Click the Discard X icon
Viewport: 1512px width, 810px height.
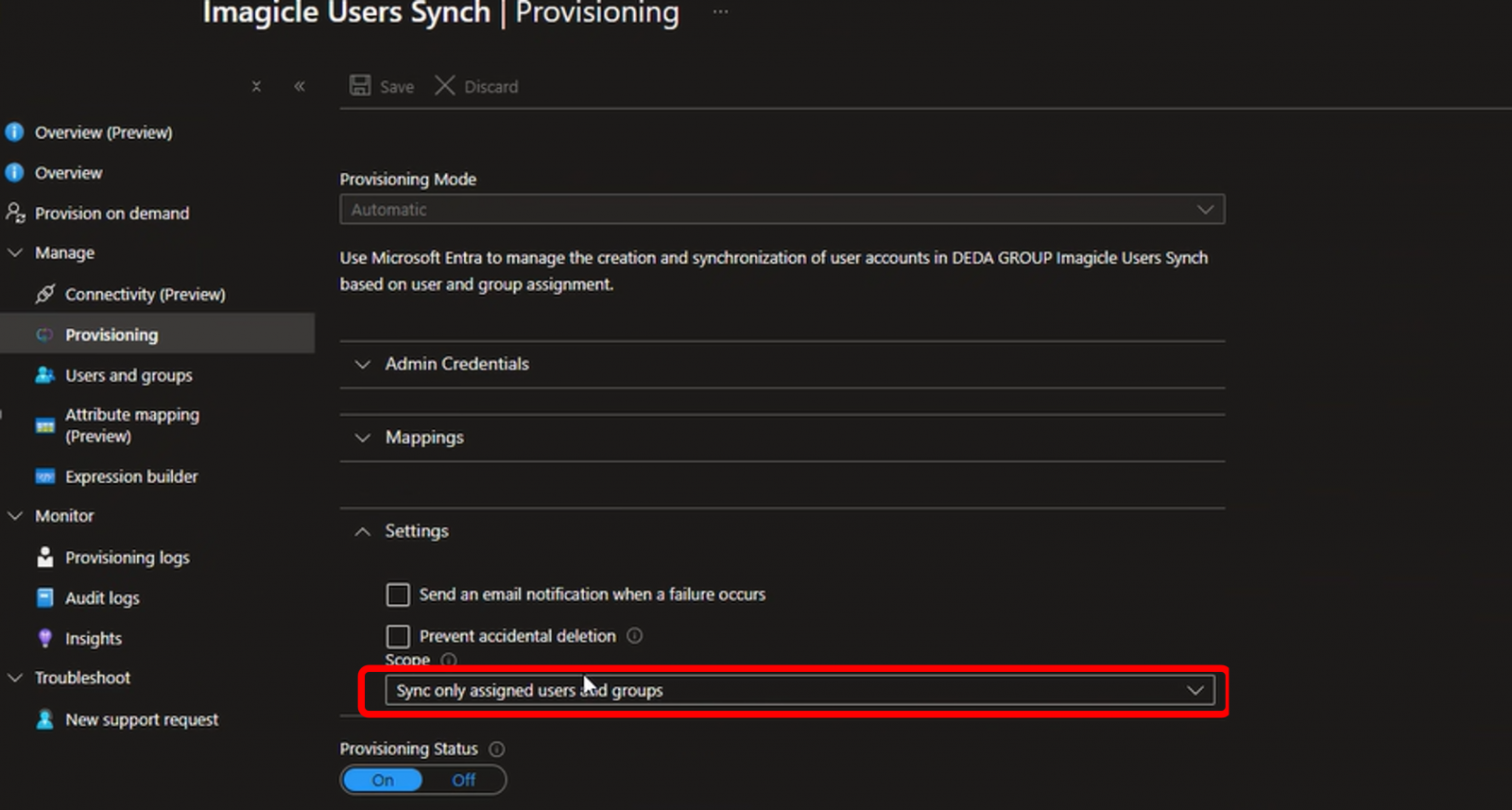[x=444, y=86]
